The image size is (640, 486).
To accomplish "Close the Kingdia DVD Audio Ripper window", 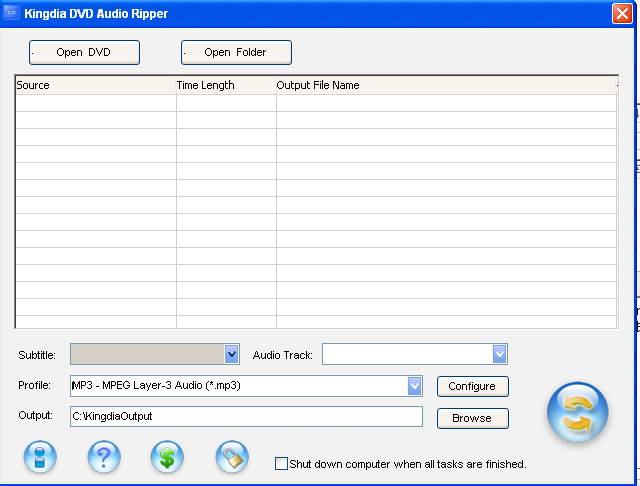I will pyautogui.click(x=622, y=13).
